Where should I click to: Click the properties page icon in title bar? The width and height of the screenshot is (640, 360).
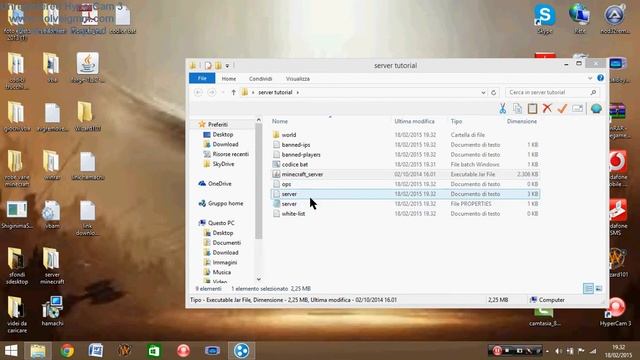(208, 65)
